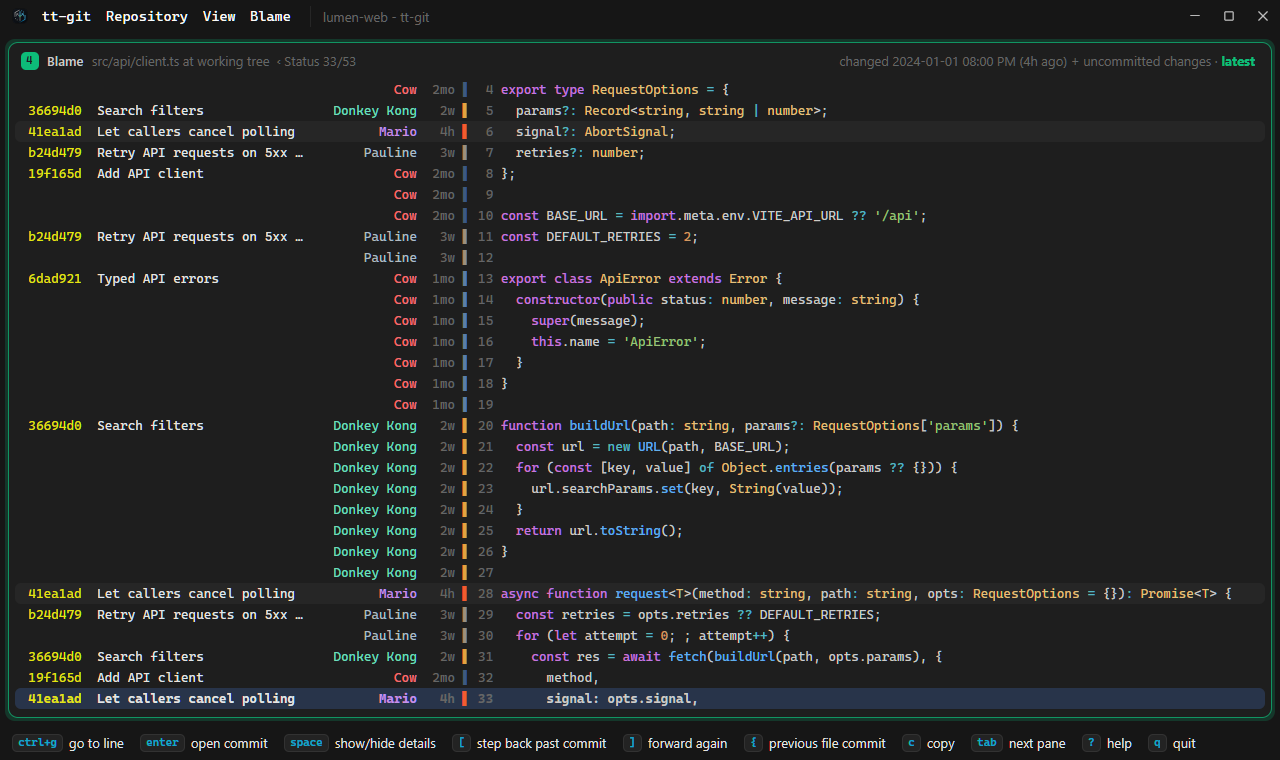Switch panes via 'next pane' hint
Image resolution: width=1280 pixels, height=760 pixels.
[1018, 743]
